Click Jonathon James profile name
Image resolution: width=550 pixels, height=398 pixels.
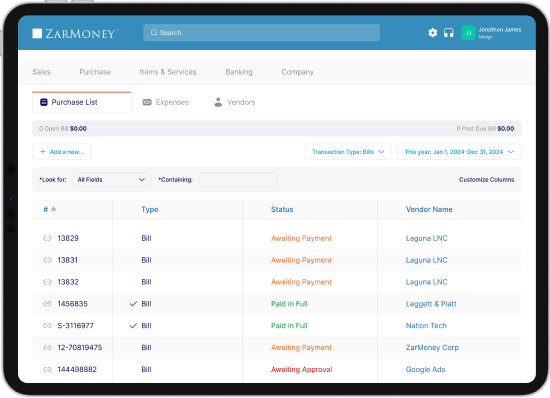pyautogui.click(x=500, y=30)
